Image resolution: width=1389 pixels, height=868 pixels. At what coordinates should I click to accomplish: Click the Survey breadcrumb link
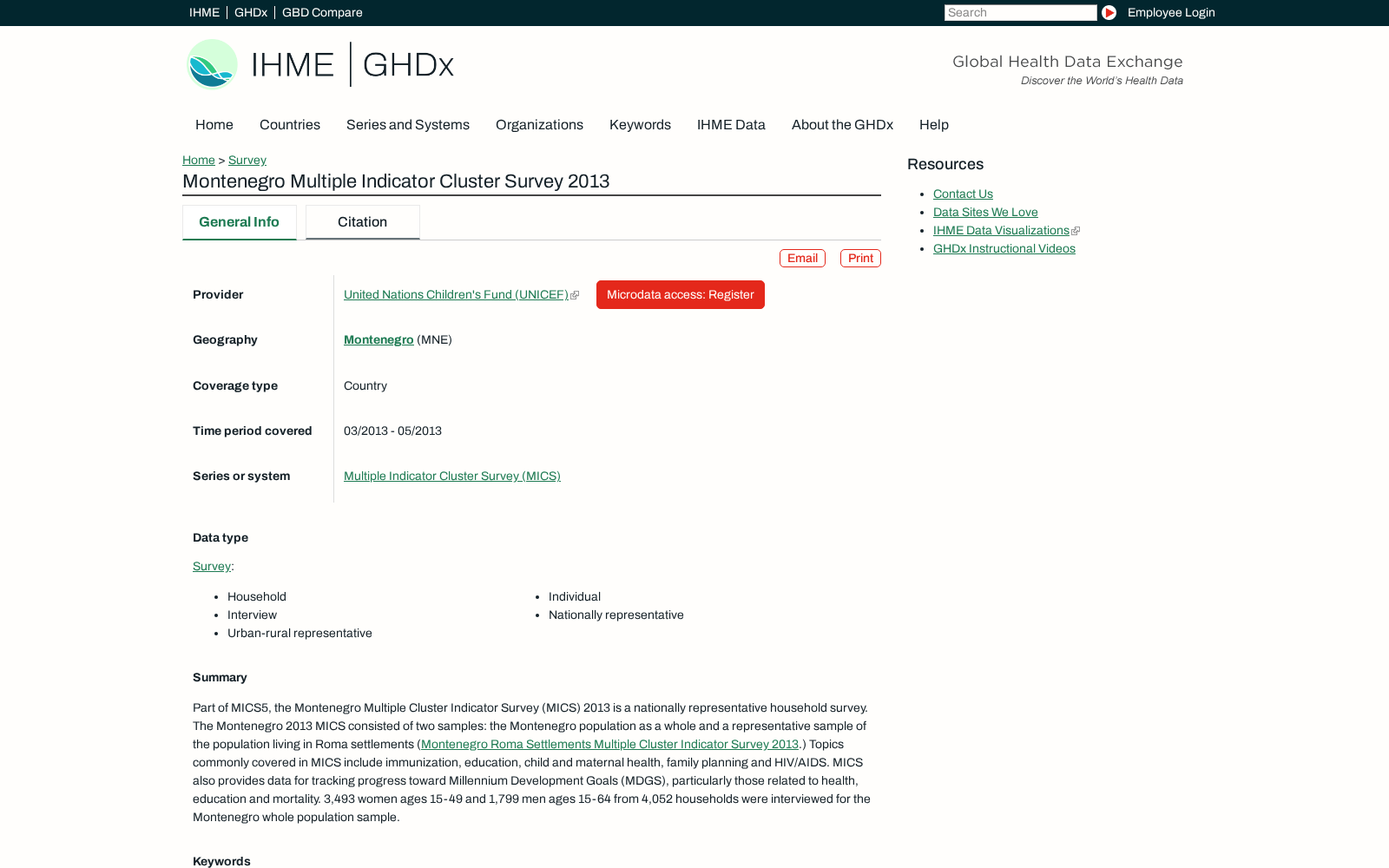click(x=247, y=160)
